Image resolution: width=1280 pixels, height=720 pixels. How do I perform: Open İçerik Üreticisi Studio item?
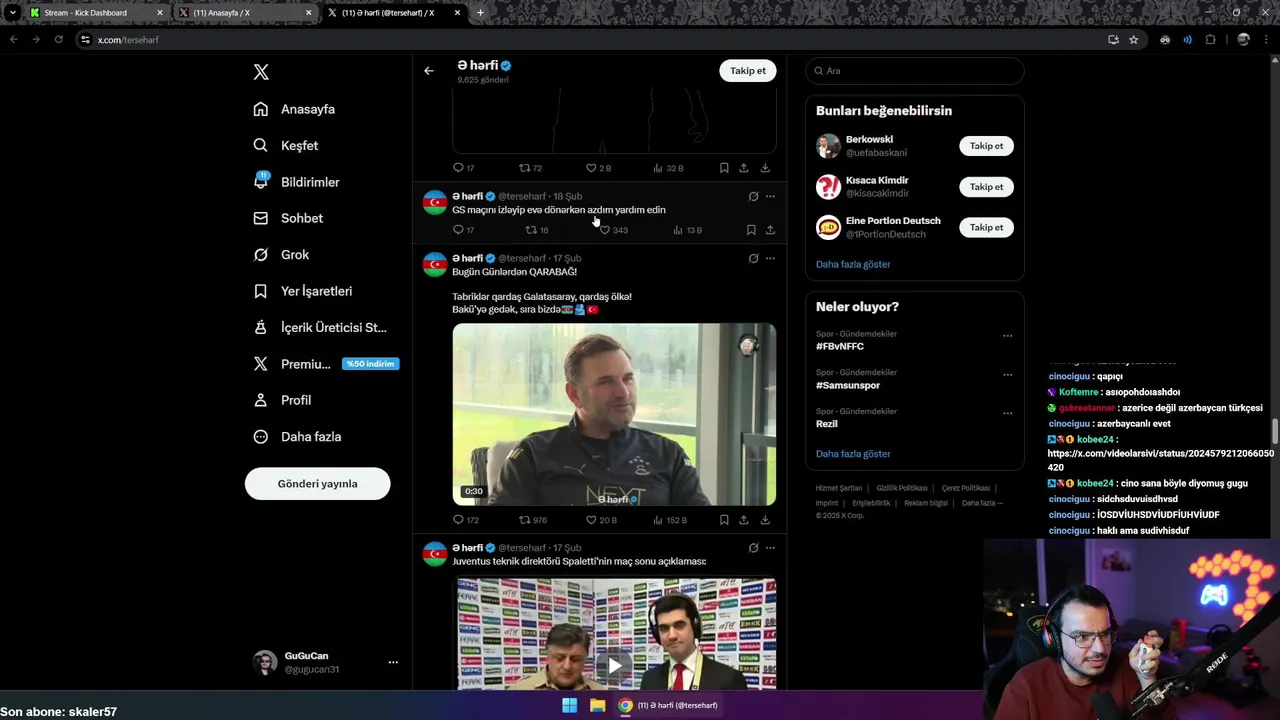click(320, 327)
